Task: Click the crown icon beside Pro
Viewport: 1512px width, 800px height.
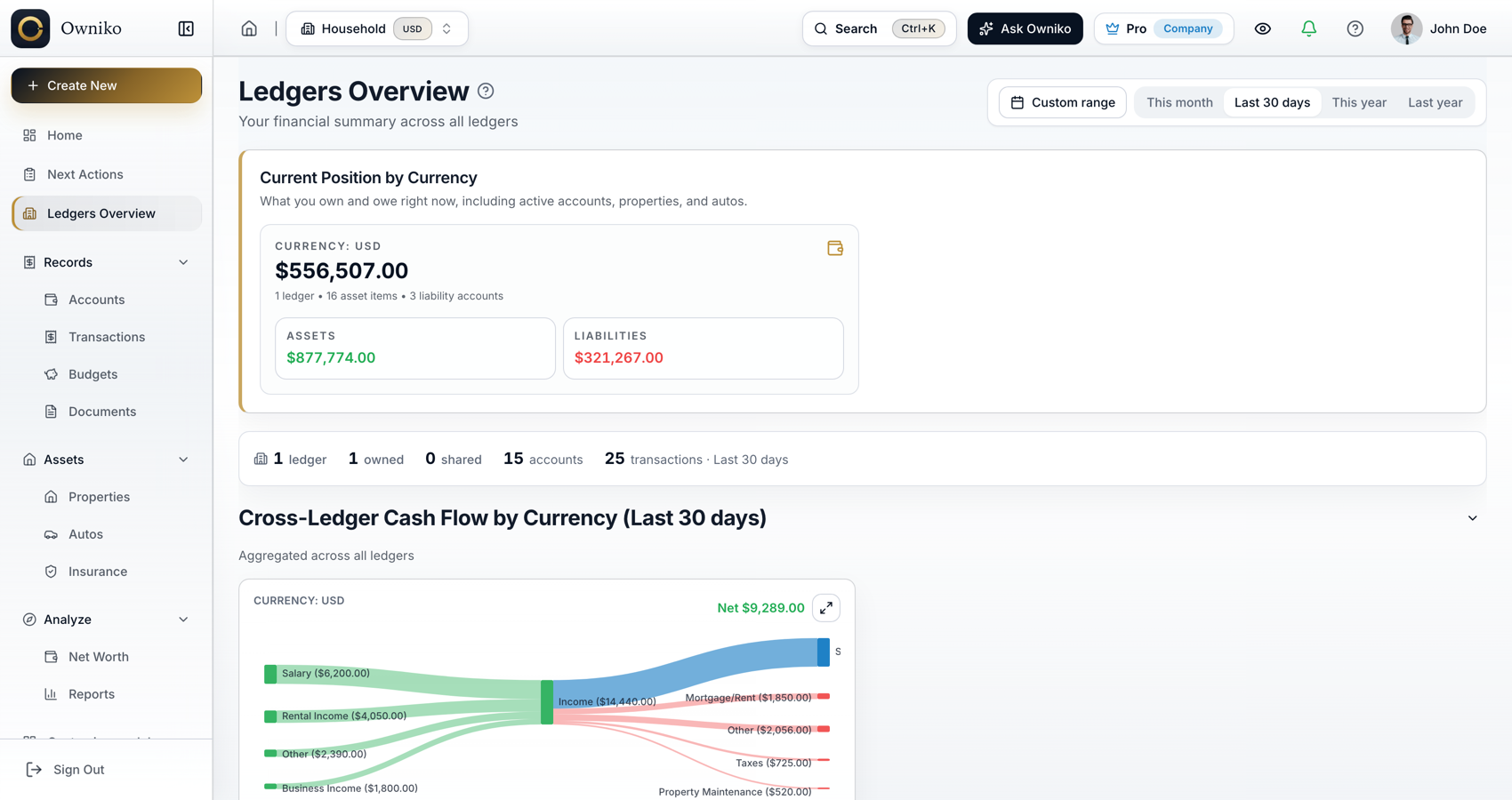Action: click(1113, 28)
